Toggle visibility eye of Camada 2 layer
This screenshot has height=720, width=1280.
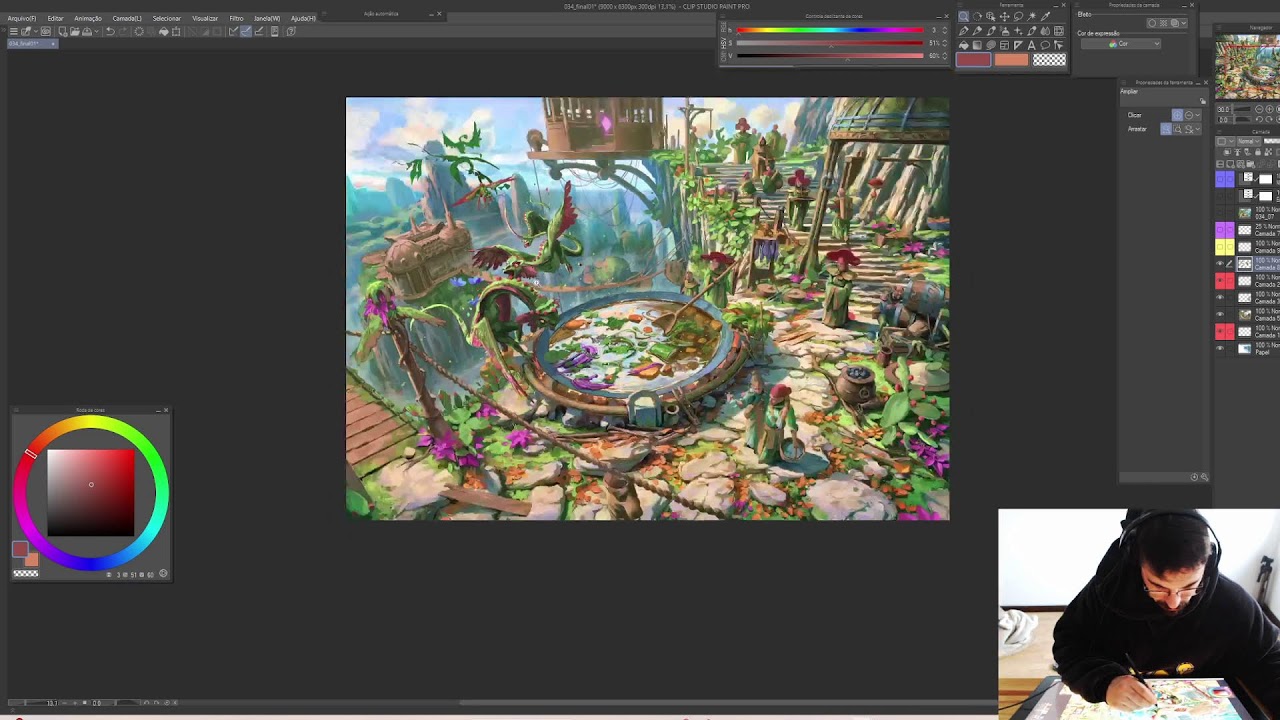[x=1220, y=281]
